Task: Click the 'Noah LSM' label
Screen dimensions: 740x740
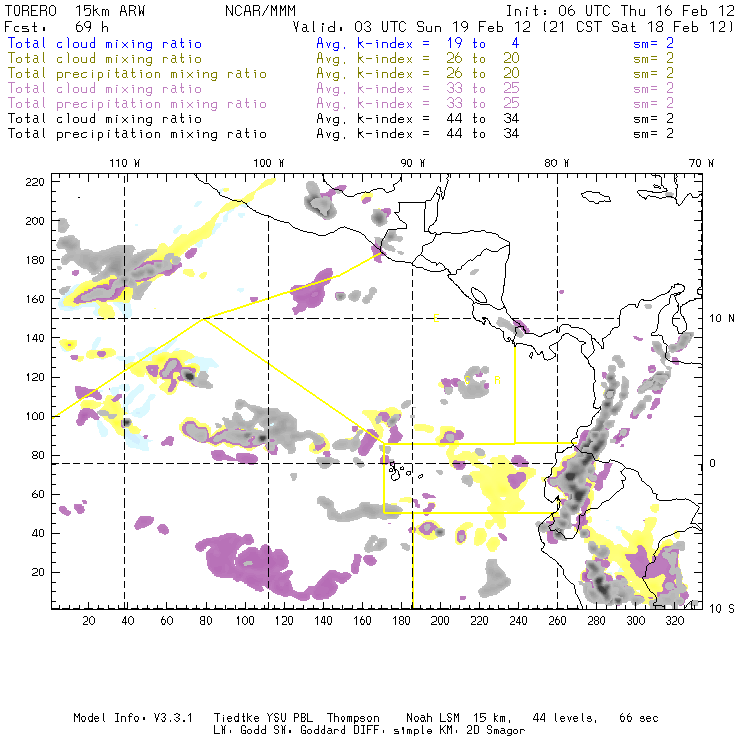Action: tap(433, 718)
